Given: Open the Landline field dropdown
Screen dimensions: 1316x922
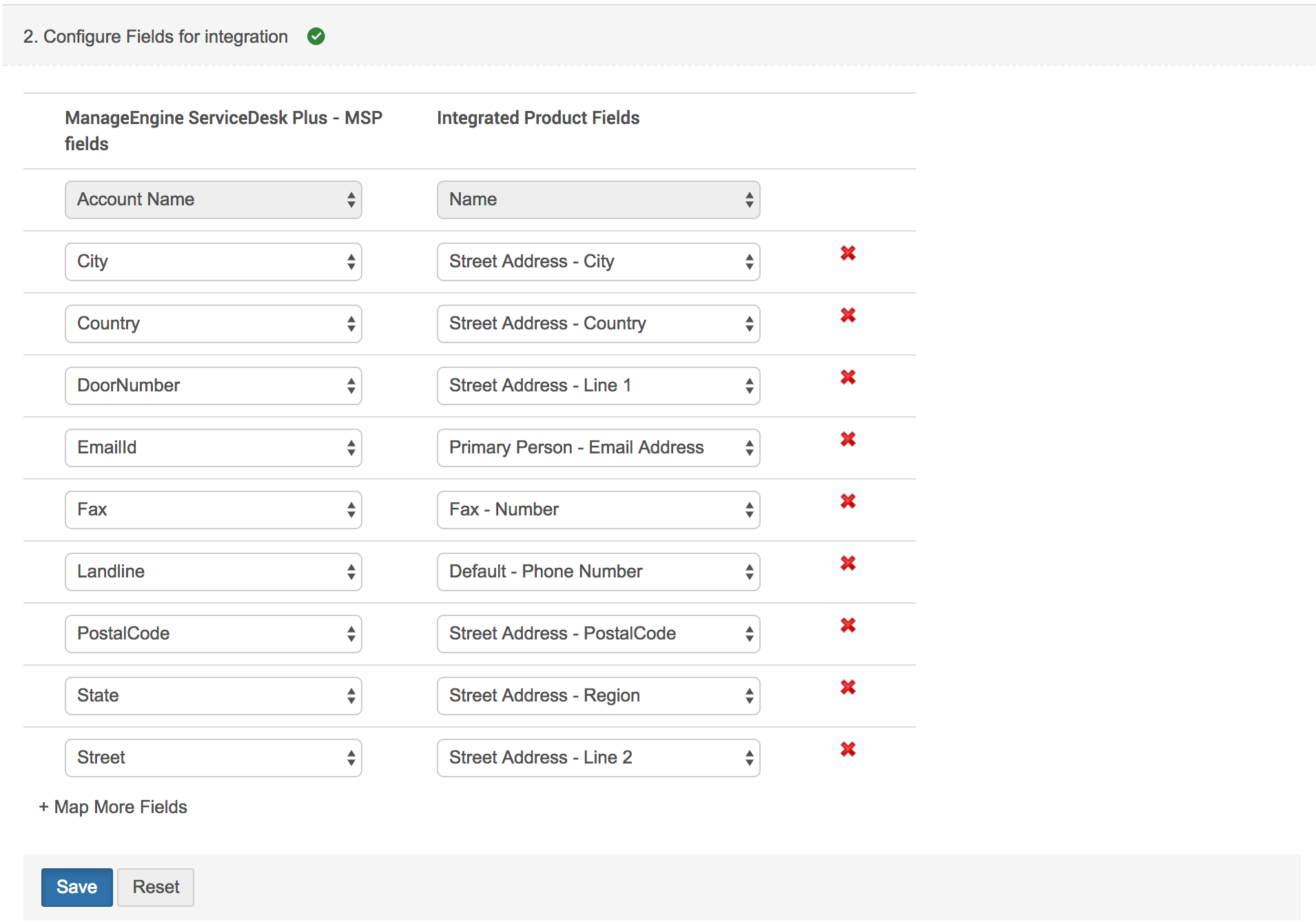Looking at the screenshot, I should click(213, 572).
